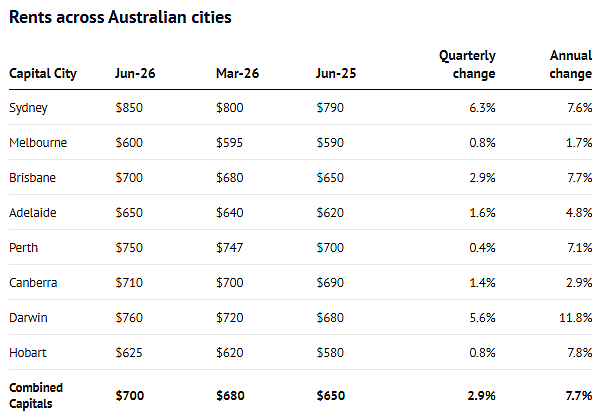
Task: Click the 'Rents across Australian cities' title
Action: click(x=120, y=18)
